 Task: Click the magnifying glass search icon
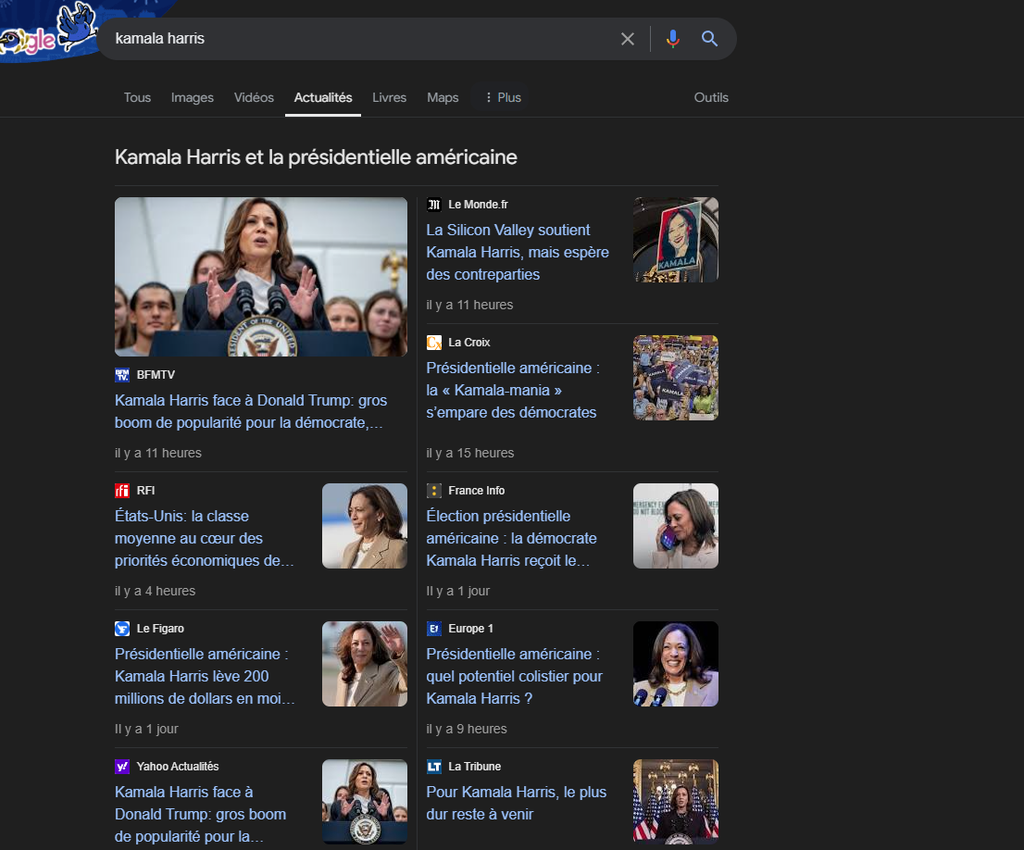point(710,39)
